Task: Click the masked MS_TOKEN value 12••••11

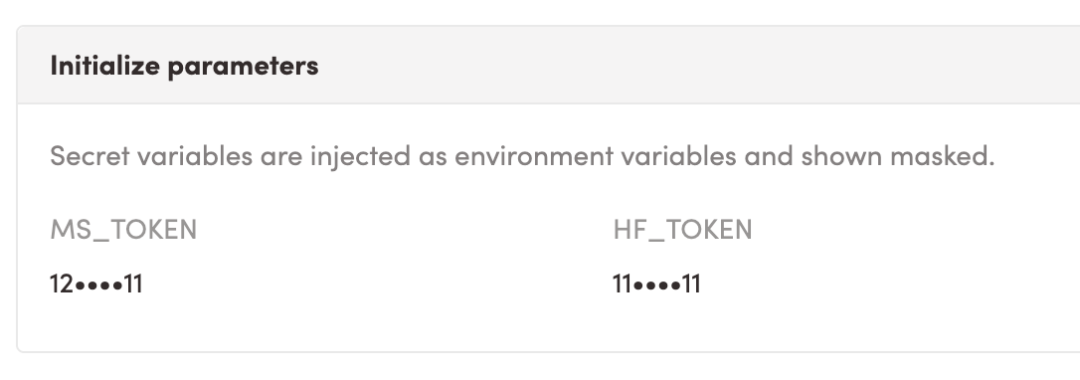Action: pos(96,284)
